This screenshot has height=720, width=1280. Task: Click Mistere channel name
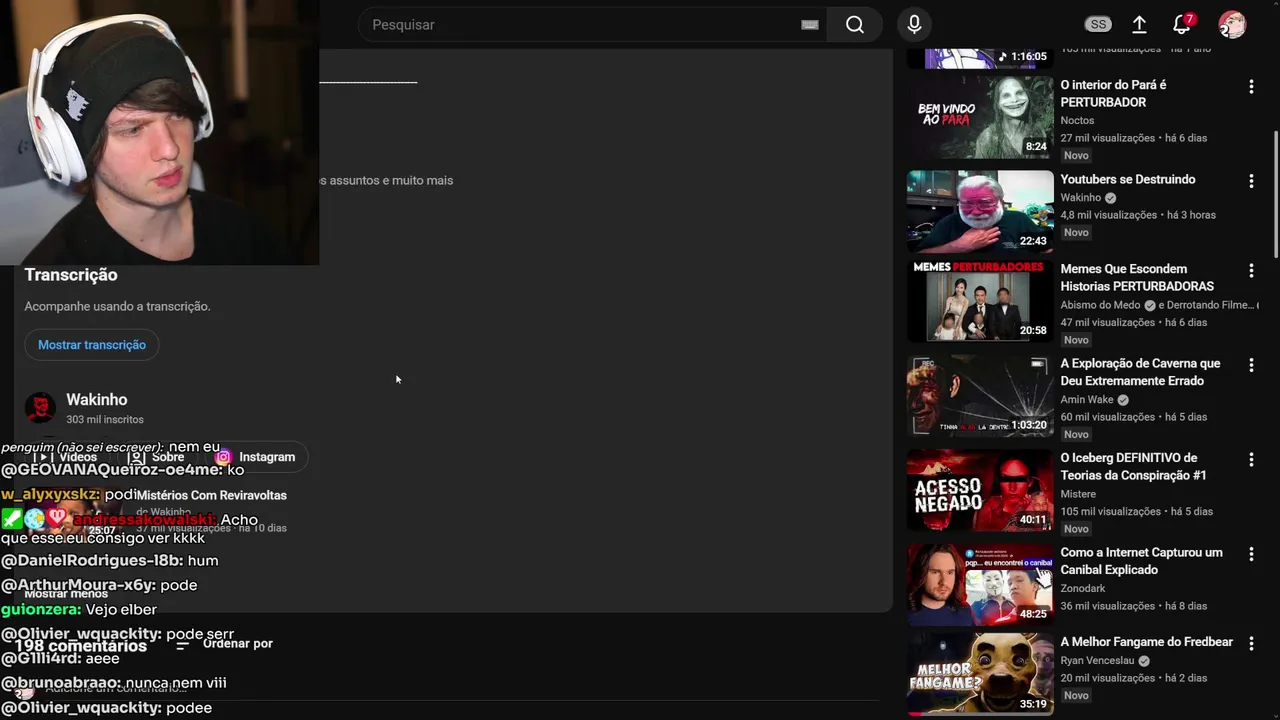click(x=1078, y=494)
